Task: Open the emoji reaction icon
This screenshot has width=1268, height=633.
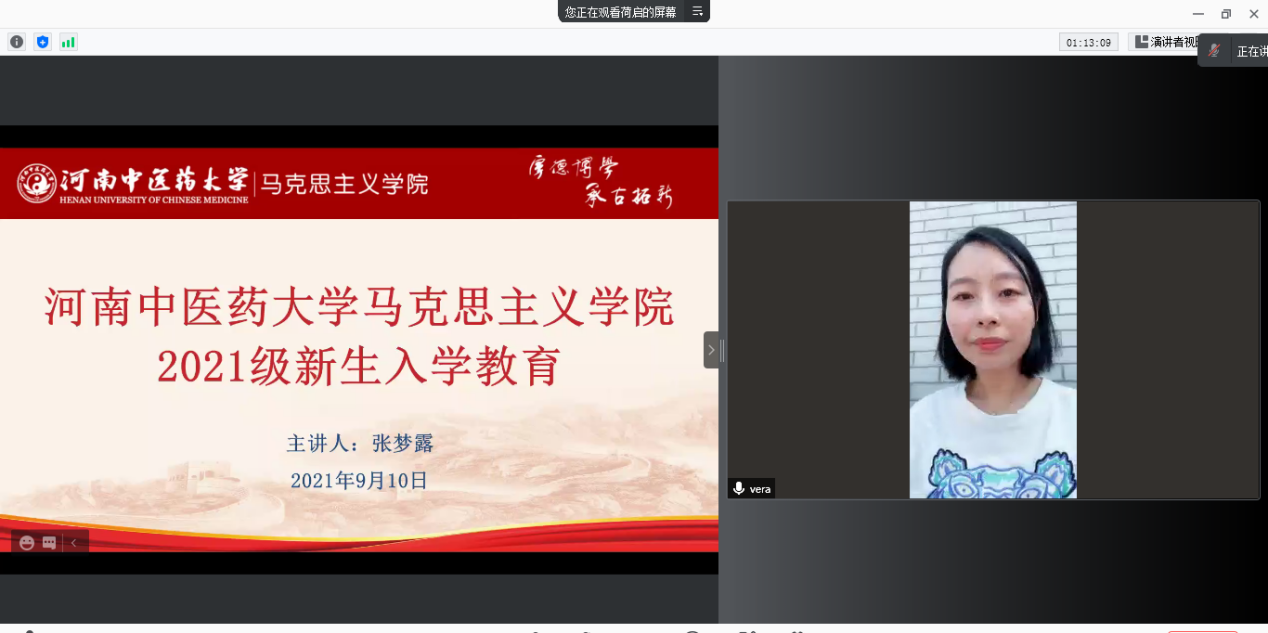Action: tap(27, 543)
